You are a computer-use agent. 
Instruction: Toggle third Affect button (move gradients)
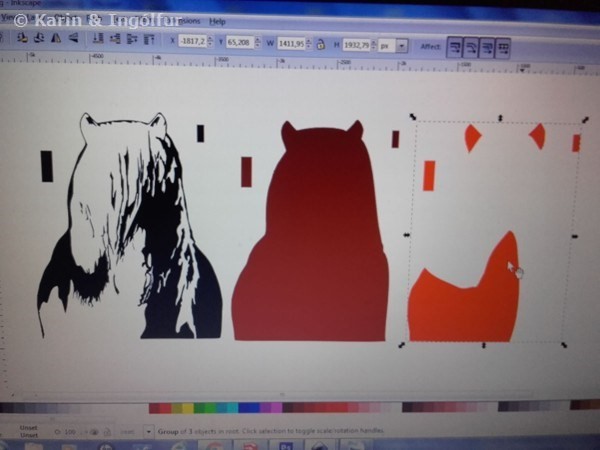pyautogui.click(x=487, y=48)
